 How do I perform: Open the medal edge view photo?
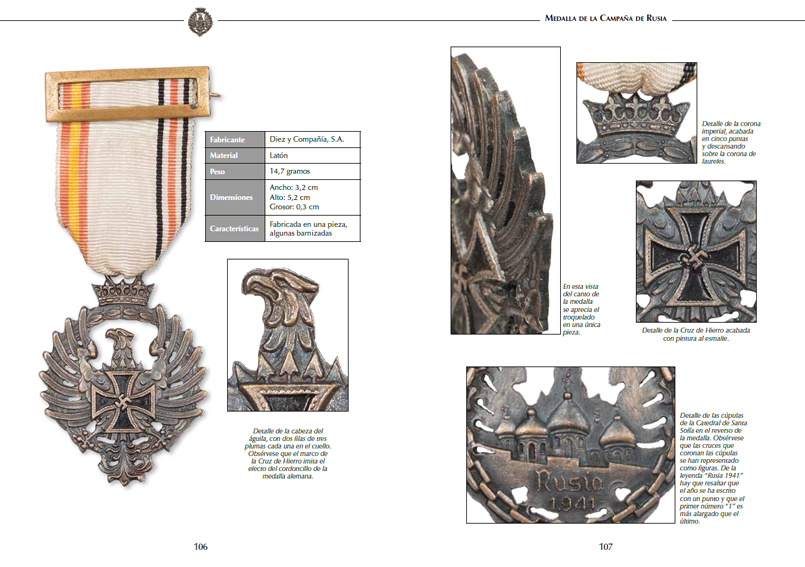point(505,191)
